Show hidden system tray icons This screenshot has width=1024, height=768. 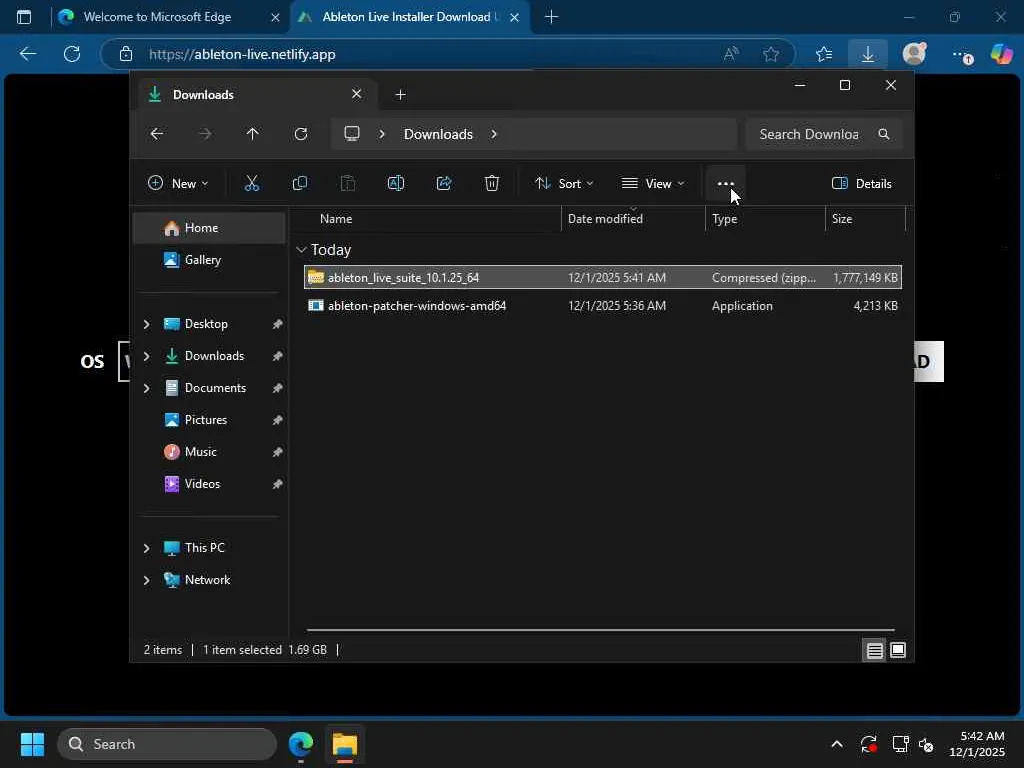[837, 744]
